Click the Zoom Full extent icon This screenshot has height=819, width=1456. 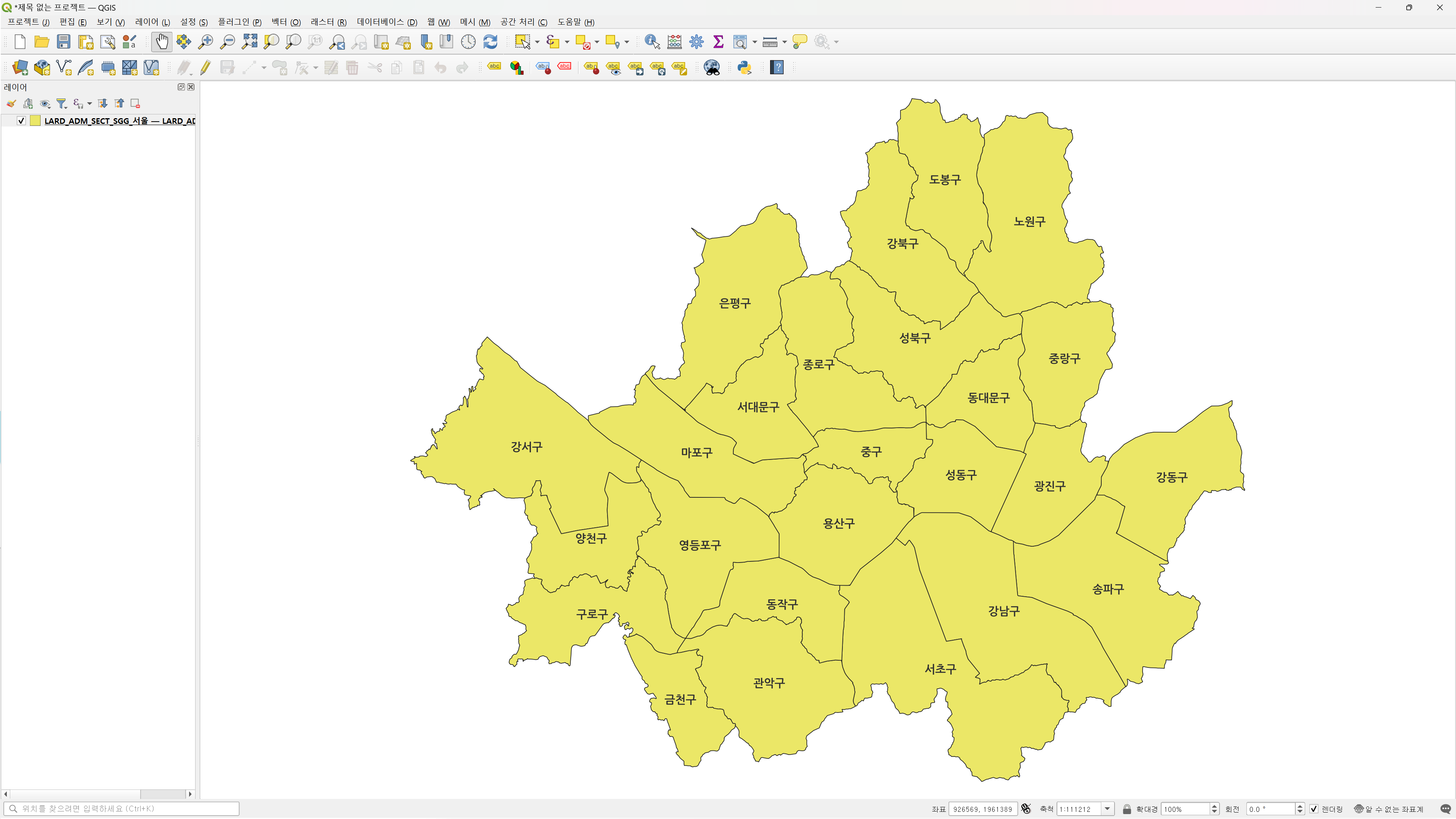click(x=249, y=41)
